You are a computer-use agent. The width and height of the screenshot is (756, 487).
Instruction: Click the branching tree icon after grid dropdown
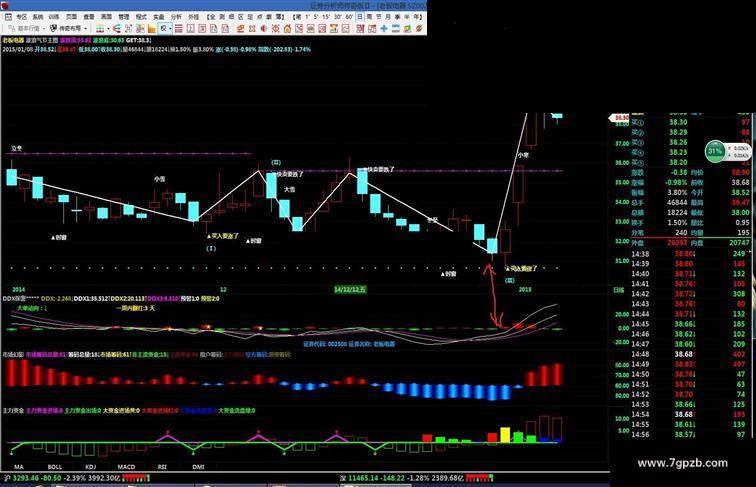tap(117, 29)
